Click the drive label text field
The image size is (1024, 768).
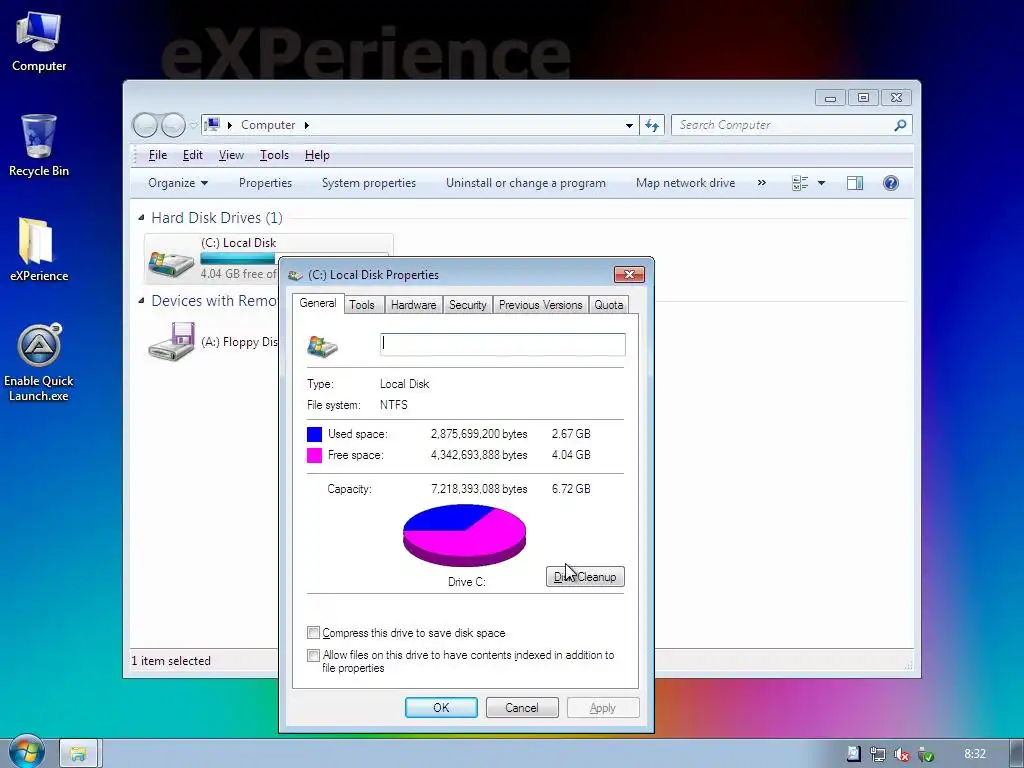(502, 345)
